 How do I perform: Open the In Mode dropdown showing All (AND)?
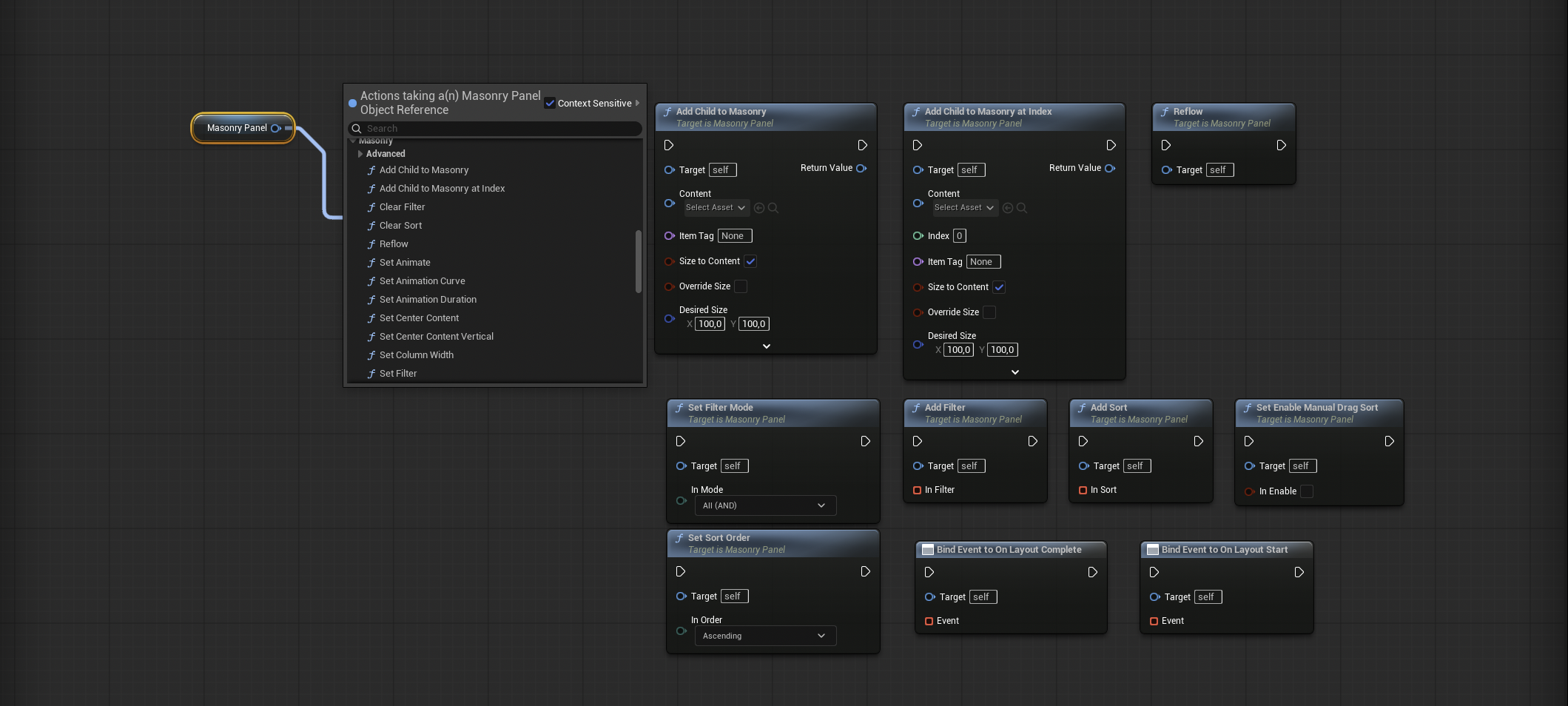point(764,505)
